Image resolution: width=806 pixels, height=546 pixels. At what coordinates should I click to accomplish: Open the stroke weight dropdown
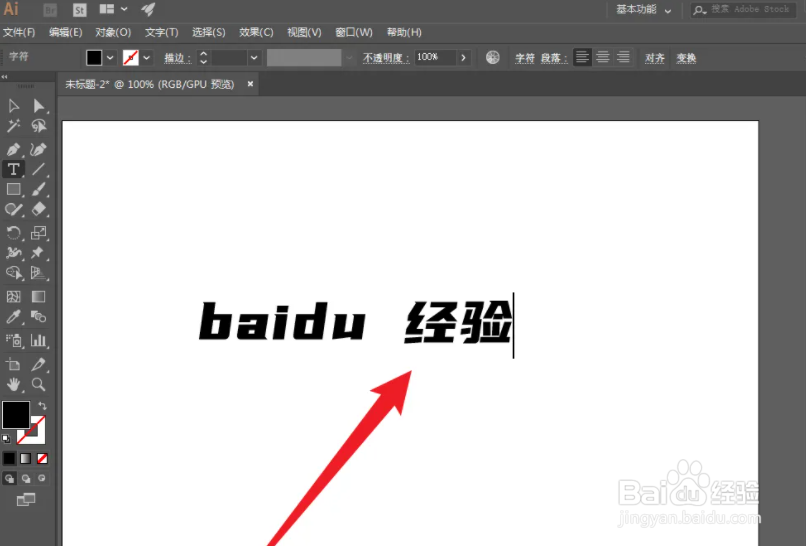(x=254, y=58)
